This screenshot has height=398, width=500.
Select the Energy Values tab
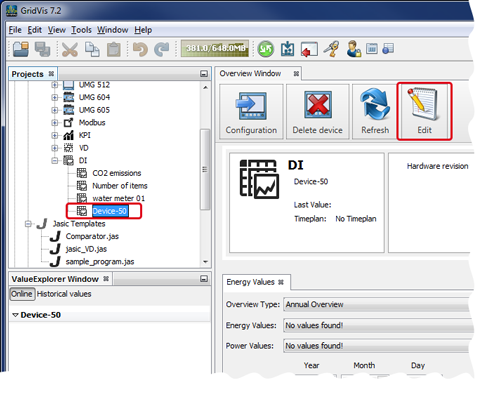click(x=250, y=282)
